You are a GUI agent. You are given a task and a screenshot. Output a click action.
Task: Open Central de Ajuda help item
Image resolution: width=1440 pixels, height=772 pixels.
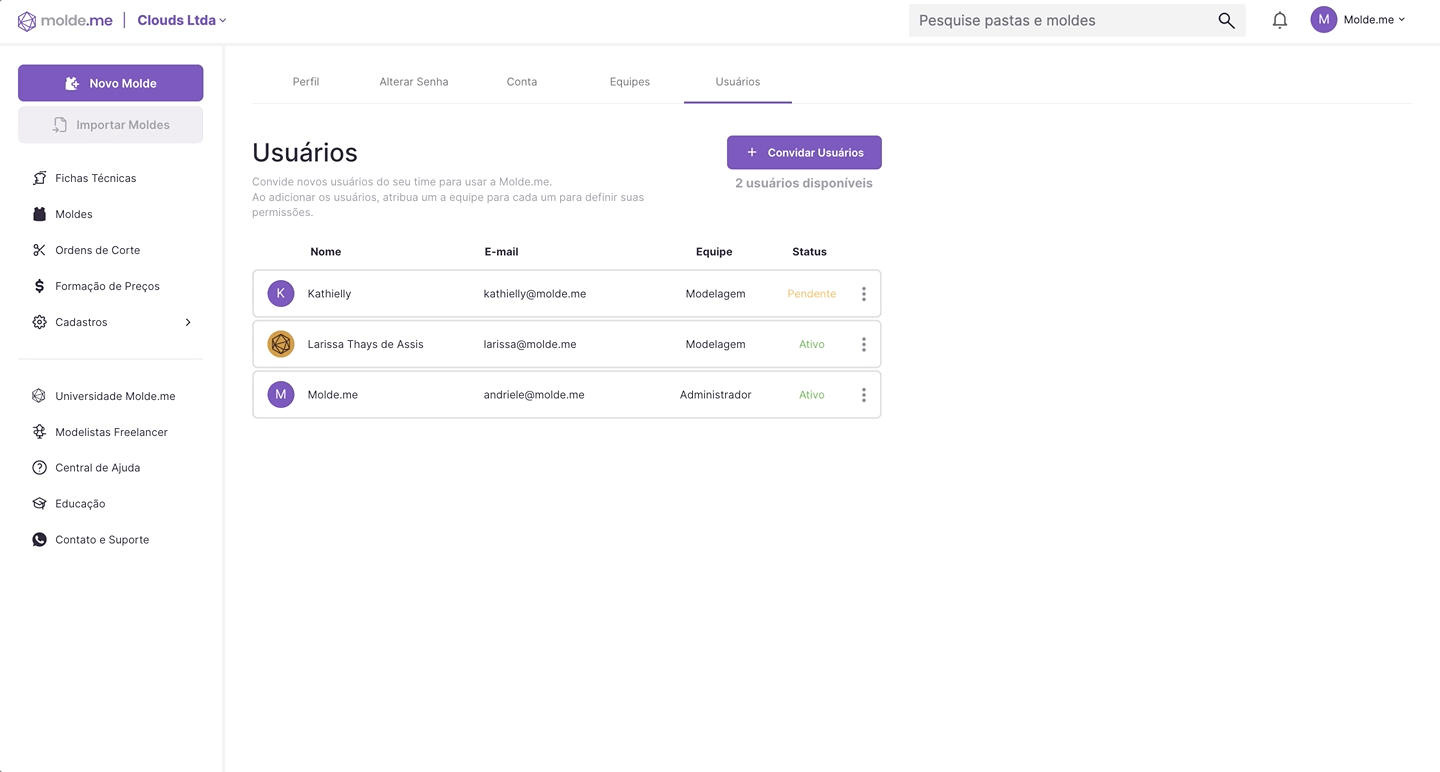coord(97,468)
